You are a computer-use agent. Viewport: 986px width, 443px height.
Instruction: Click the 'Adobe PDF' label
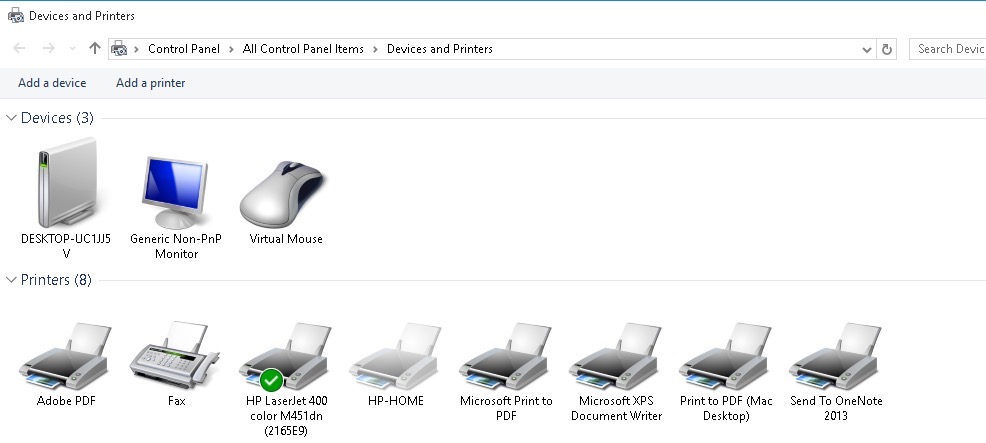coord(66,401)
